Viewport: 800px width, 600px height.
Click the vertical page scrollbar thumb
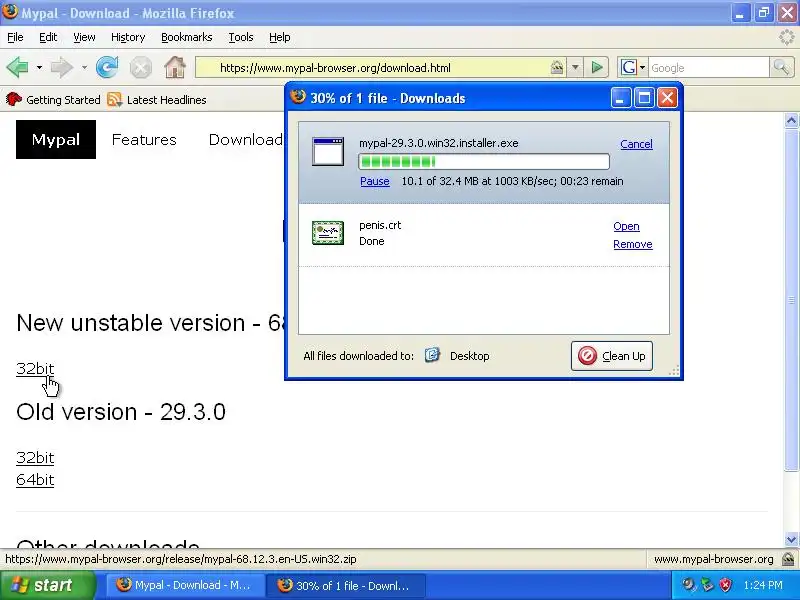pos(791,300)
